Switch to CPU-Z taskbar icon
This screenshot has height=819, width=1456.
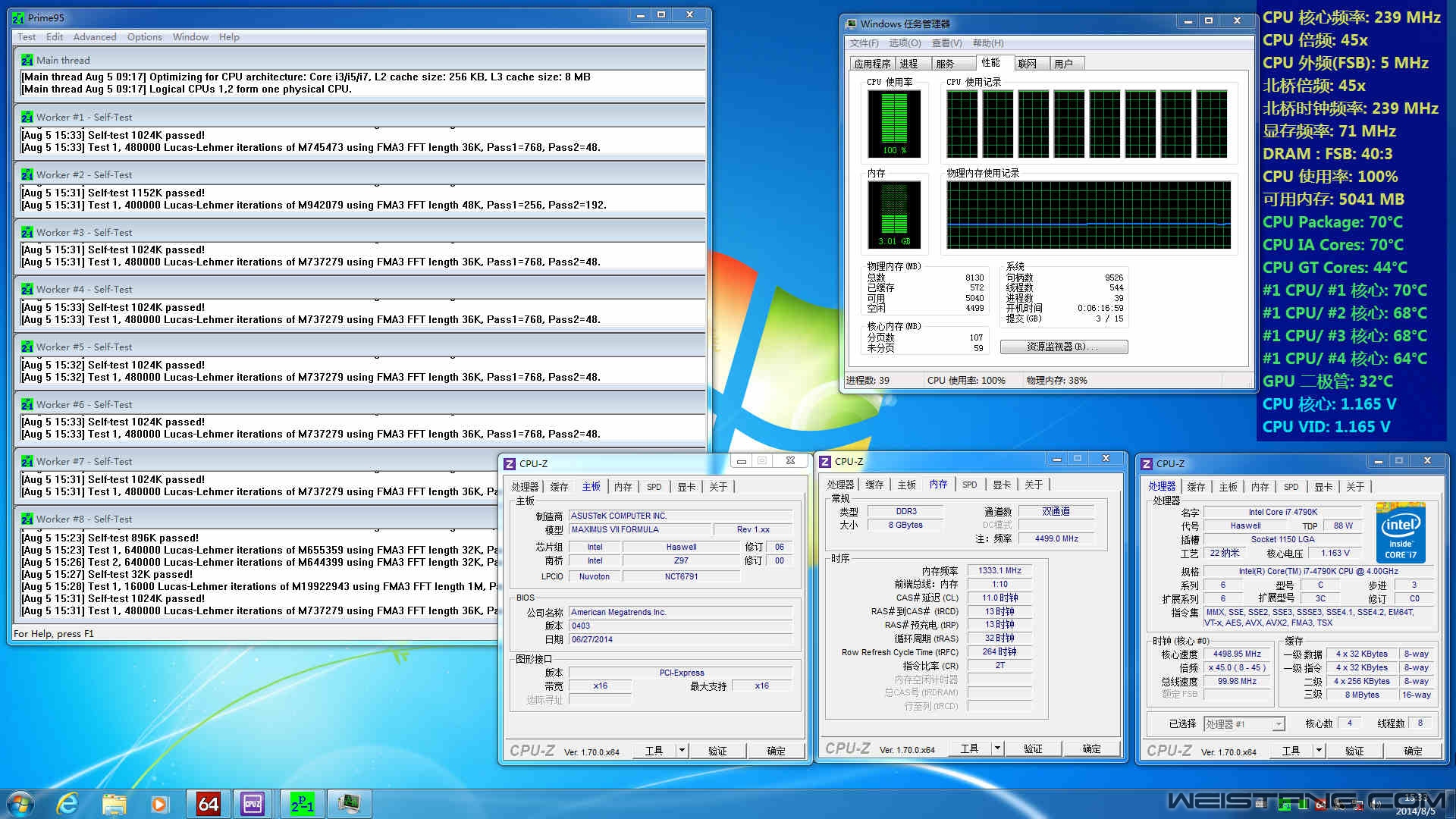click(253, 803)
